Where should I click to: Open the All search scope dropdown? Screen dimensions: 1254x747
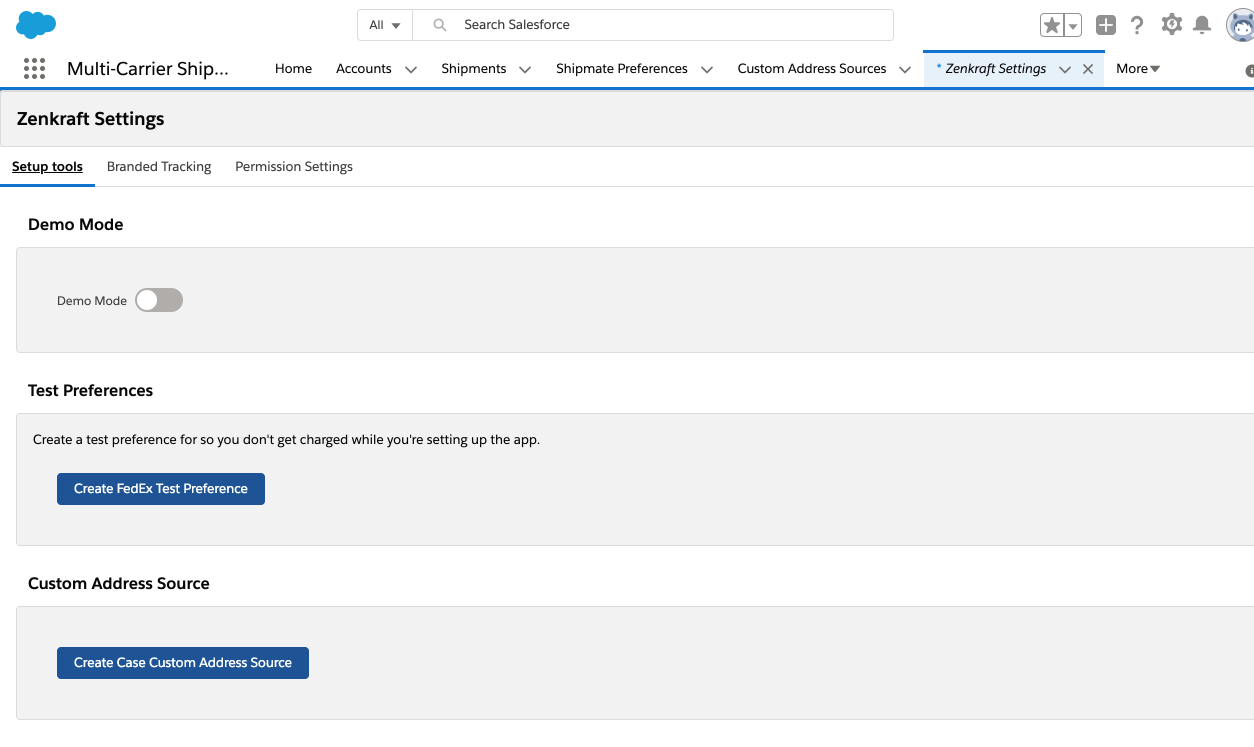click(385, 25)
